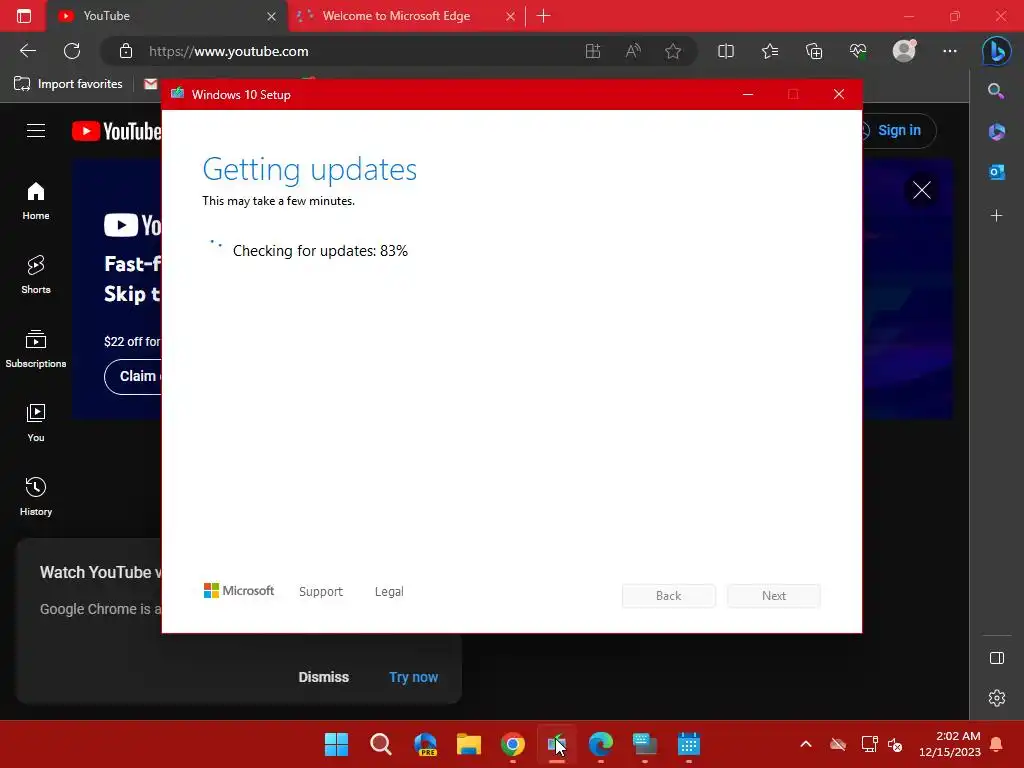Open Microsoft Edge from taskbar
Viewport: 1024px width, 768px height.
click(600, 744)
